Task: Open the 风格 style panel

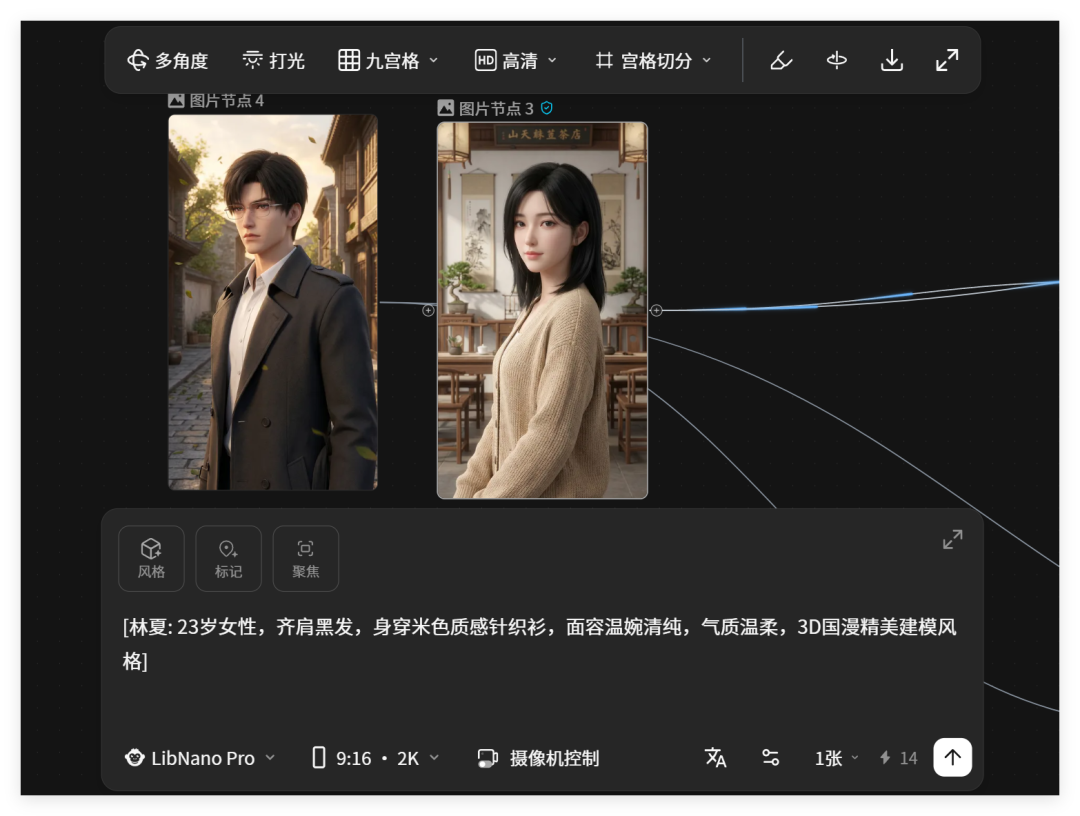Action: coord(151,558)
